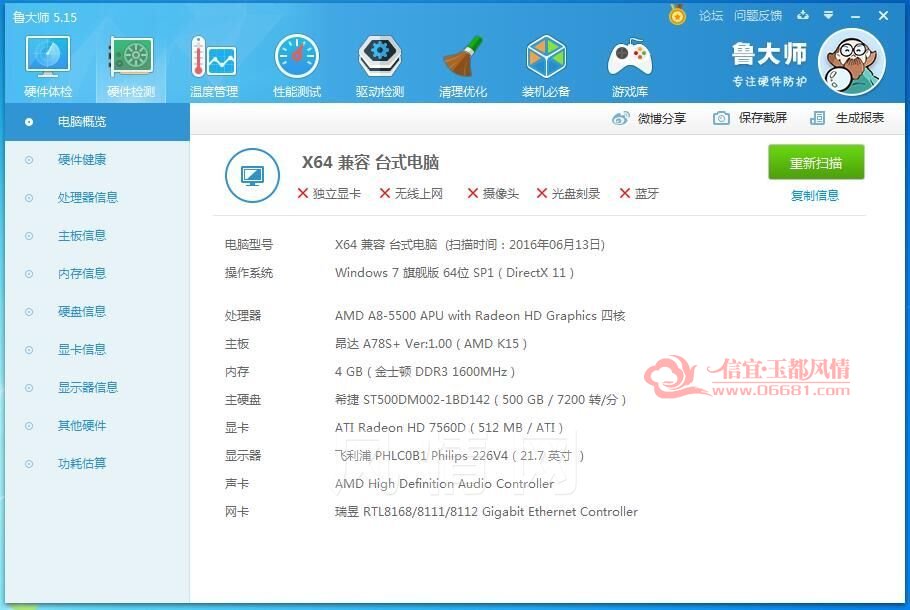
Task: Click sound card AMD High Definition Audio
Action: point(445,483)
